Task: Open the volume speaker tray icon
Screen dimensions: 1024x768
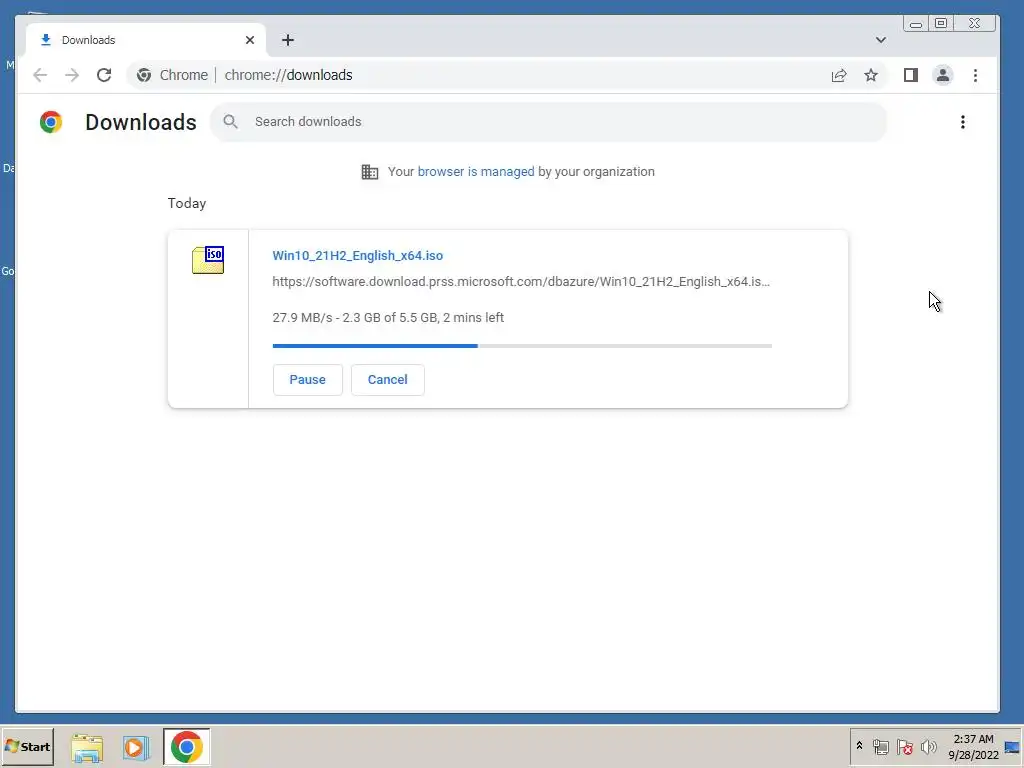Action: point(928,746)
